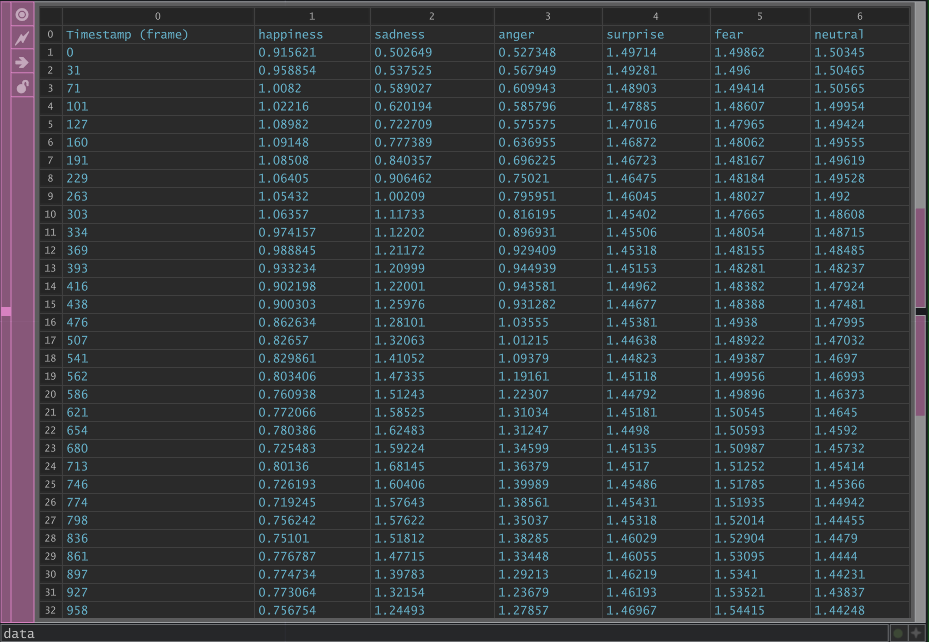Click column index 6 above 'neutral'
Viewport: 929px width, 642px height.
coord(860,17)
